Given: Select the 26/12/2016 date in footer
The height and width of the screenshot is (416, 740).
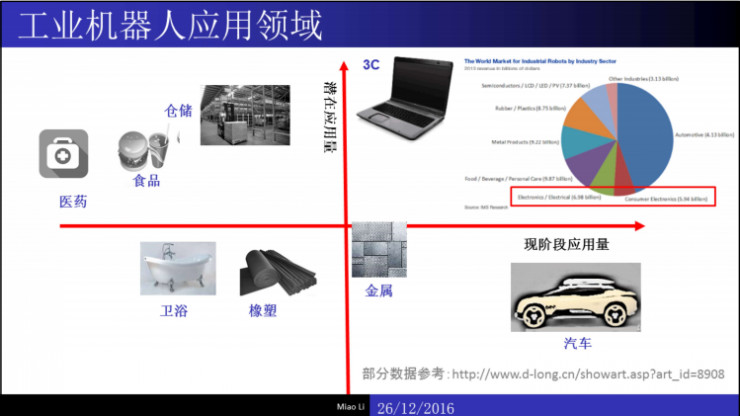Looking at the screenshot, I should pos(420,407).
